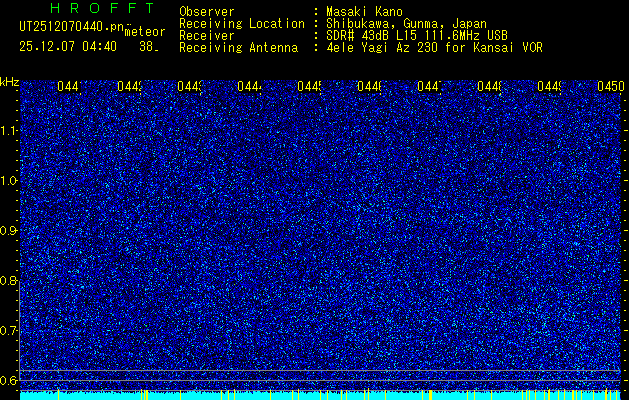This screenshot has width=629, height=400.
Task: Click the 'Receiving Location' label
Action: [242, 24]
